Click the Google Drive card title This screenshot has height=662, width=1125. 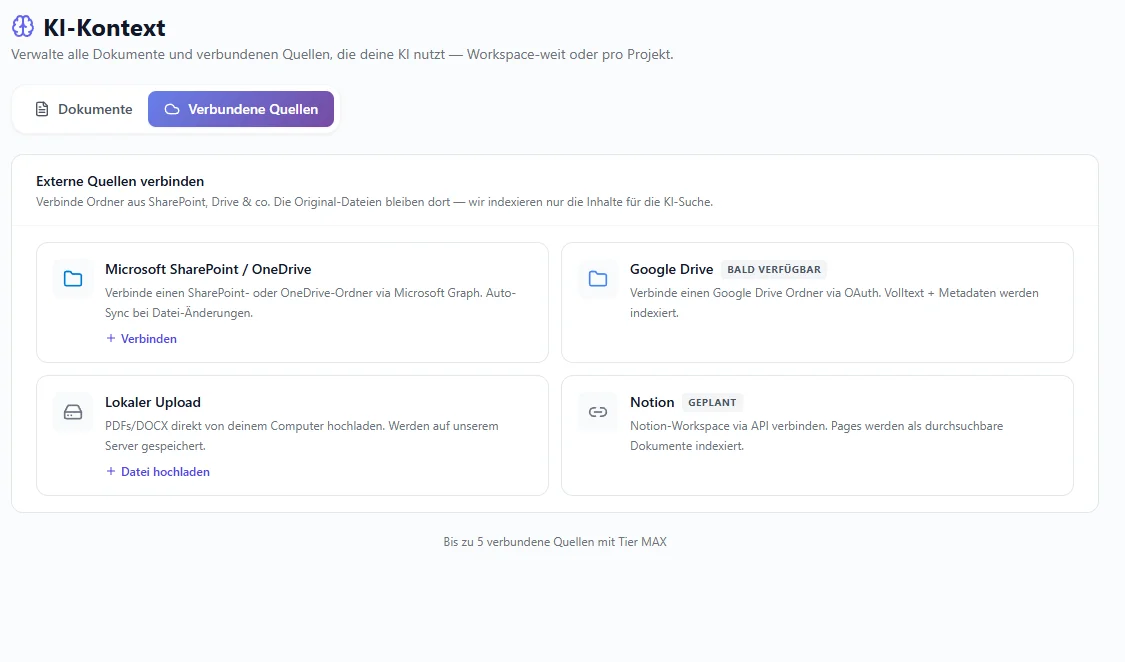672,269
